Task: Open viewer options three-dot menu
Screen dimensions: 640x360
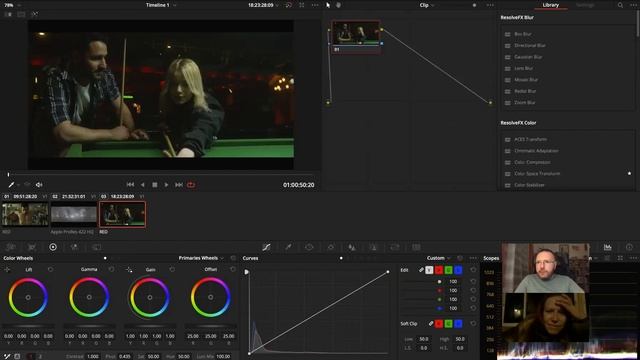Action: point(315,5)
